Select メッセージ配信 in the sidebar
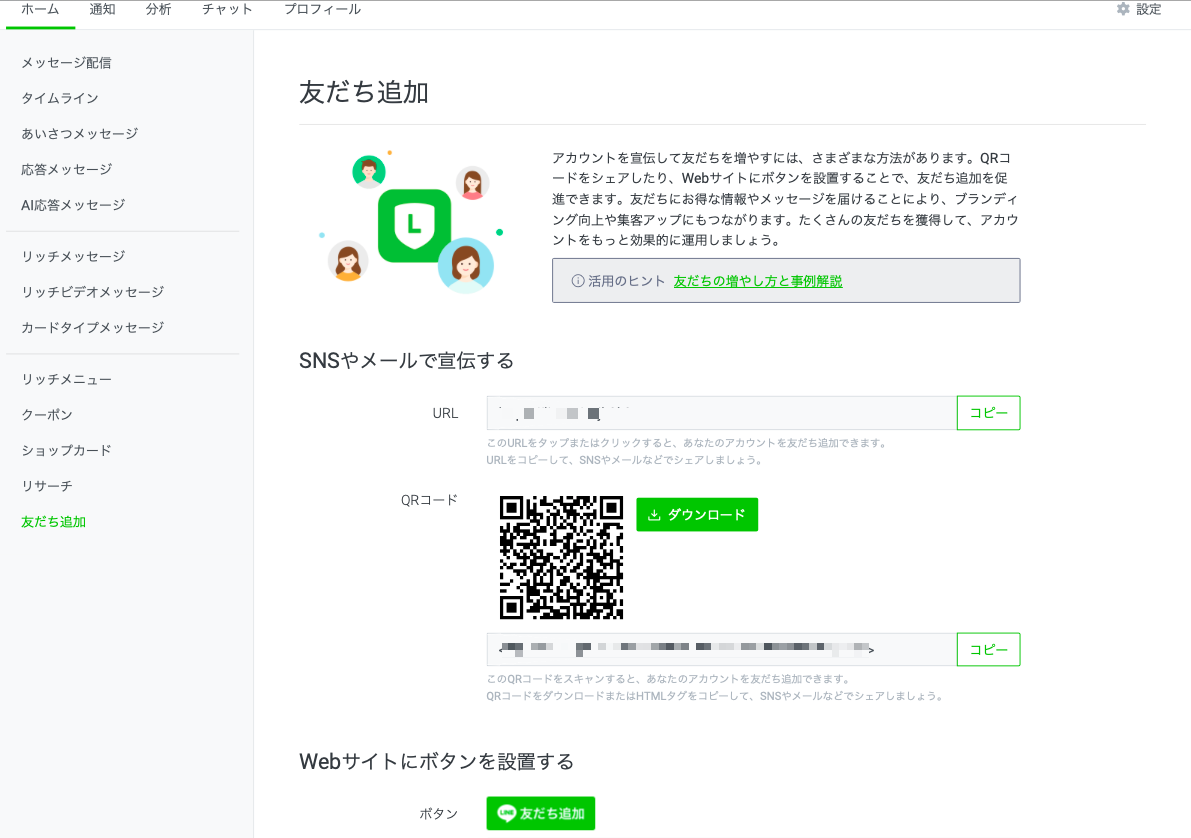Image resolution: width=1191 pixels, height=838 pixels. click(66, 63)
